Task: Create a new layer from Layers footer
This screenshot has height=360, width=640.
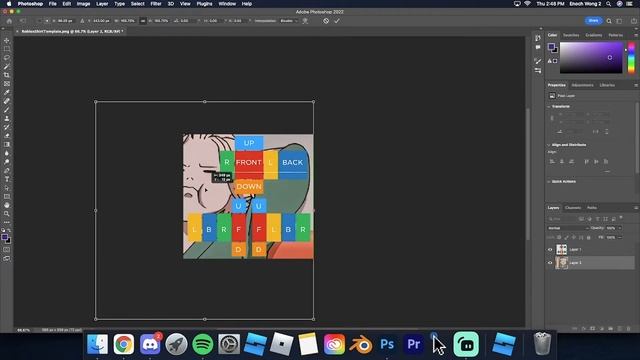Action: pyautogui.click(x=619, y=328)
